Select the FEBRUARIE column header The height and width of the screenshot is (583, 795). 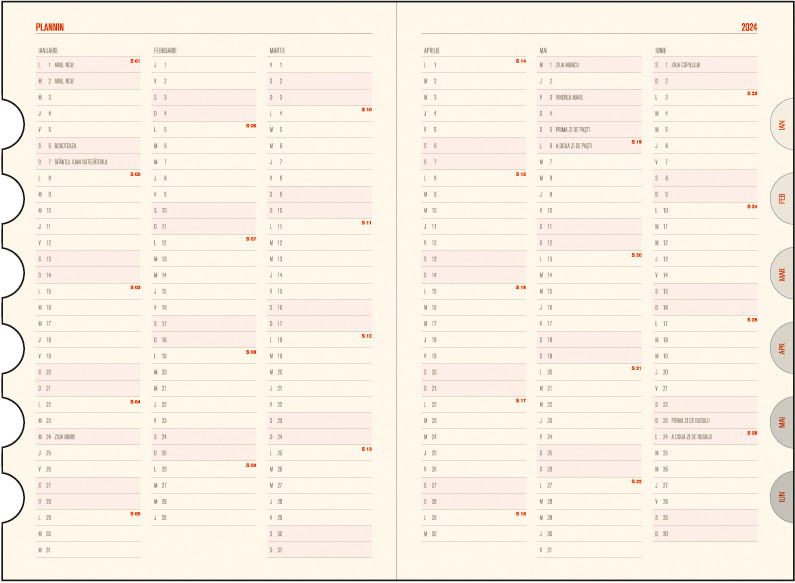(x=165, y=49)
